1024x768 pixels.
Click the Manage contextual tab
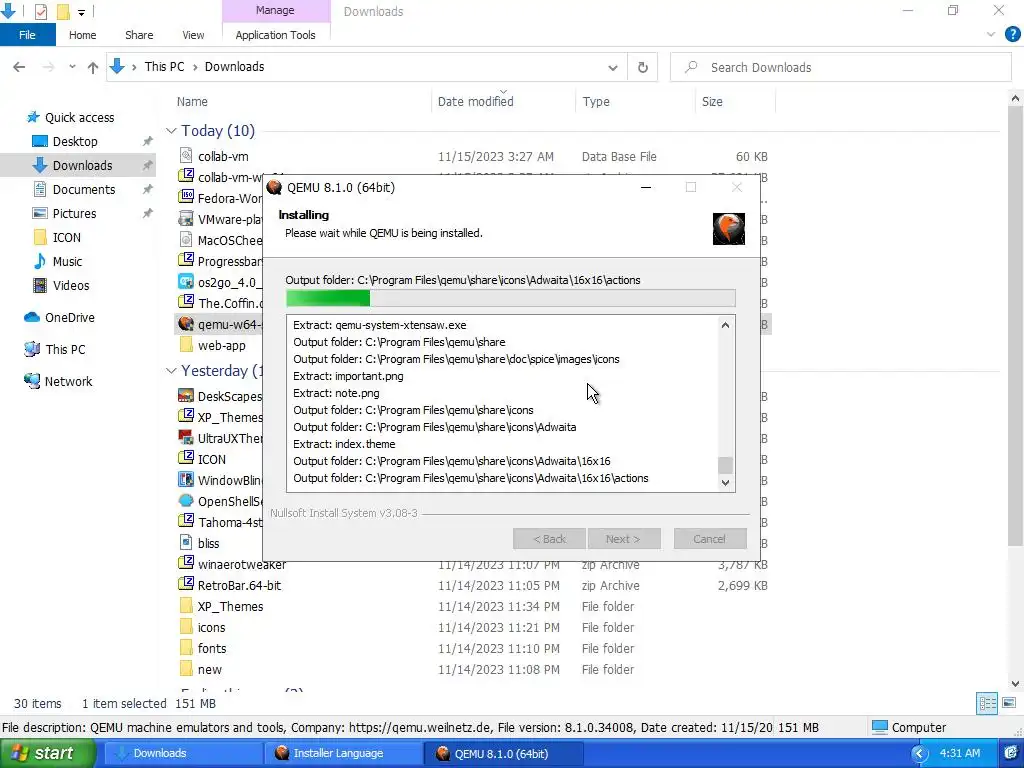point(275,10)
